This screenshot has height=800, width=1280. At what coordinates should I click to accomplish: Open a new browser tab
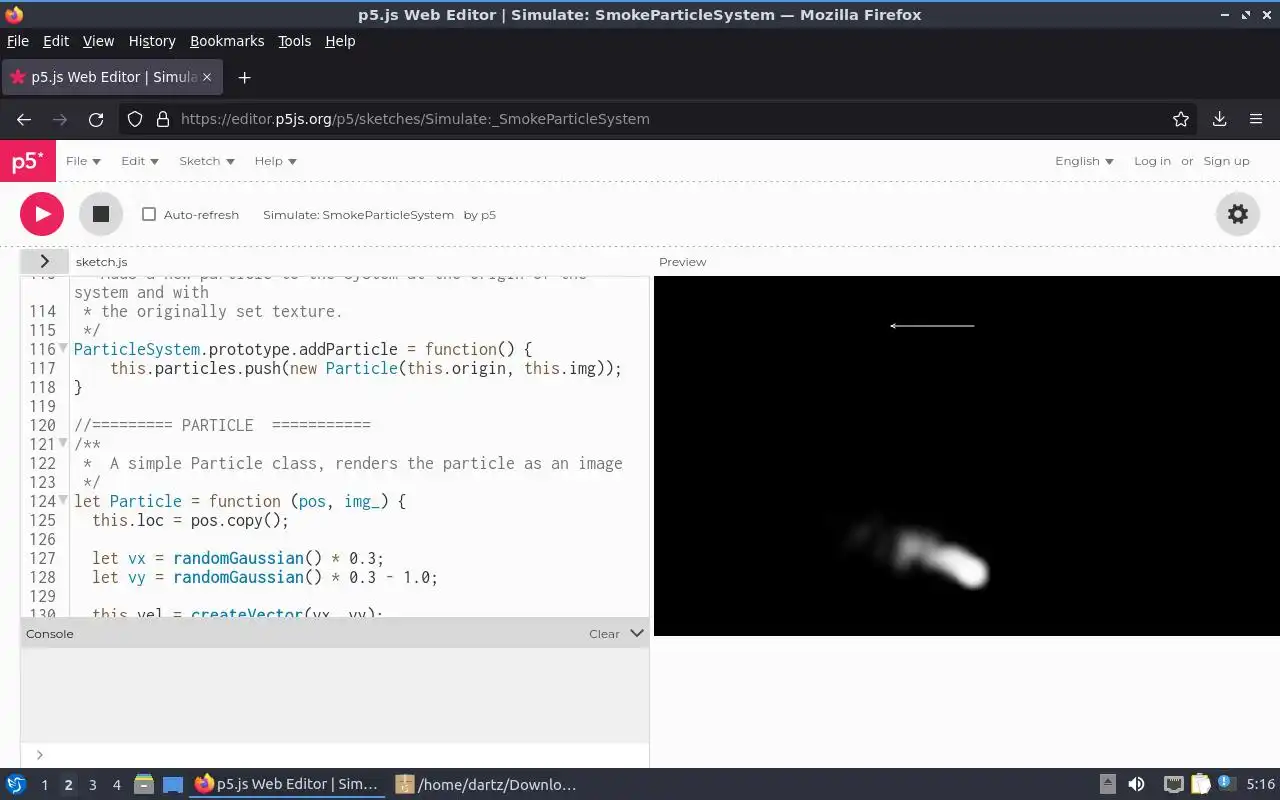point(244,77)
